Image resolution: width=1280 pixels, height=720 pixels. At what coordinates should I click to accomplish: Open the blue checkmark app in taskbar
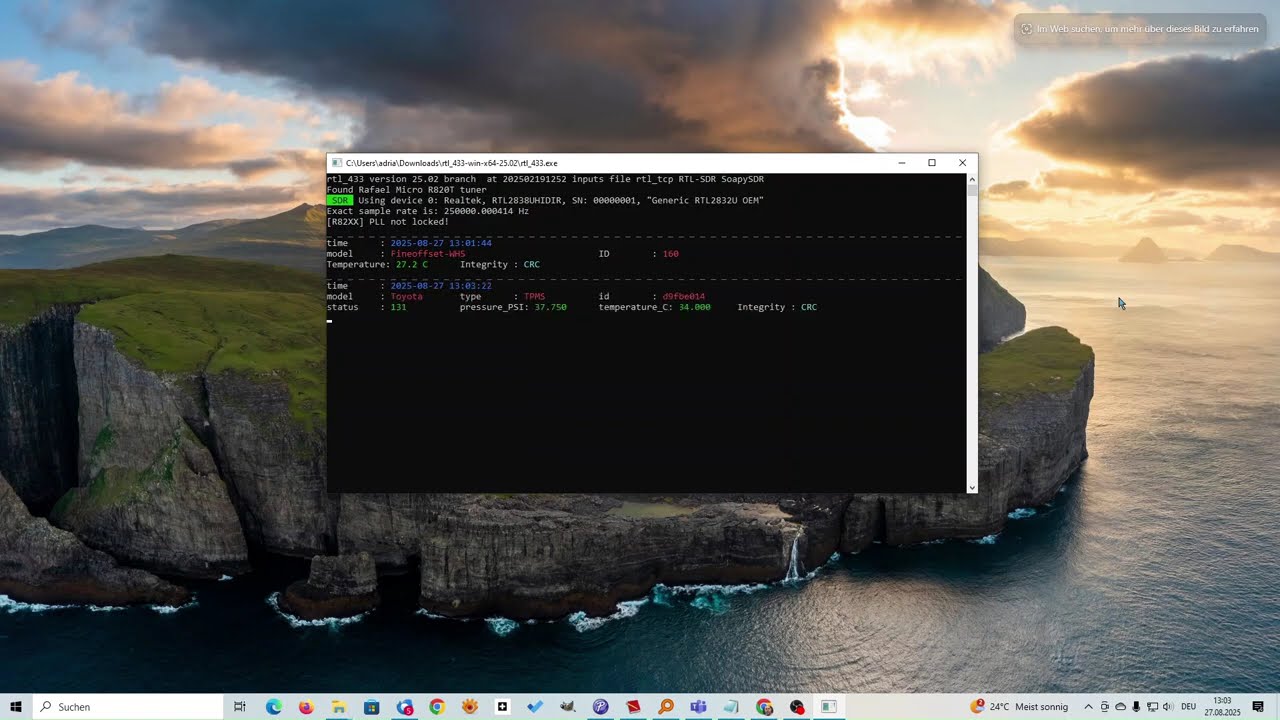click(x=535, y=707)
